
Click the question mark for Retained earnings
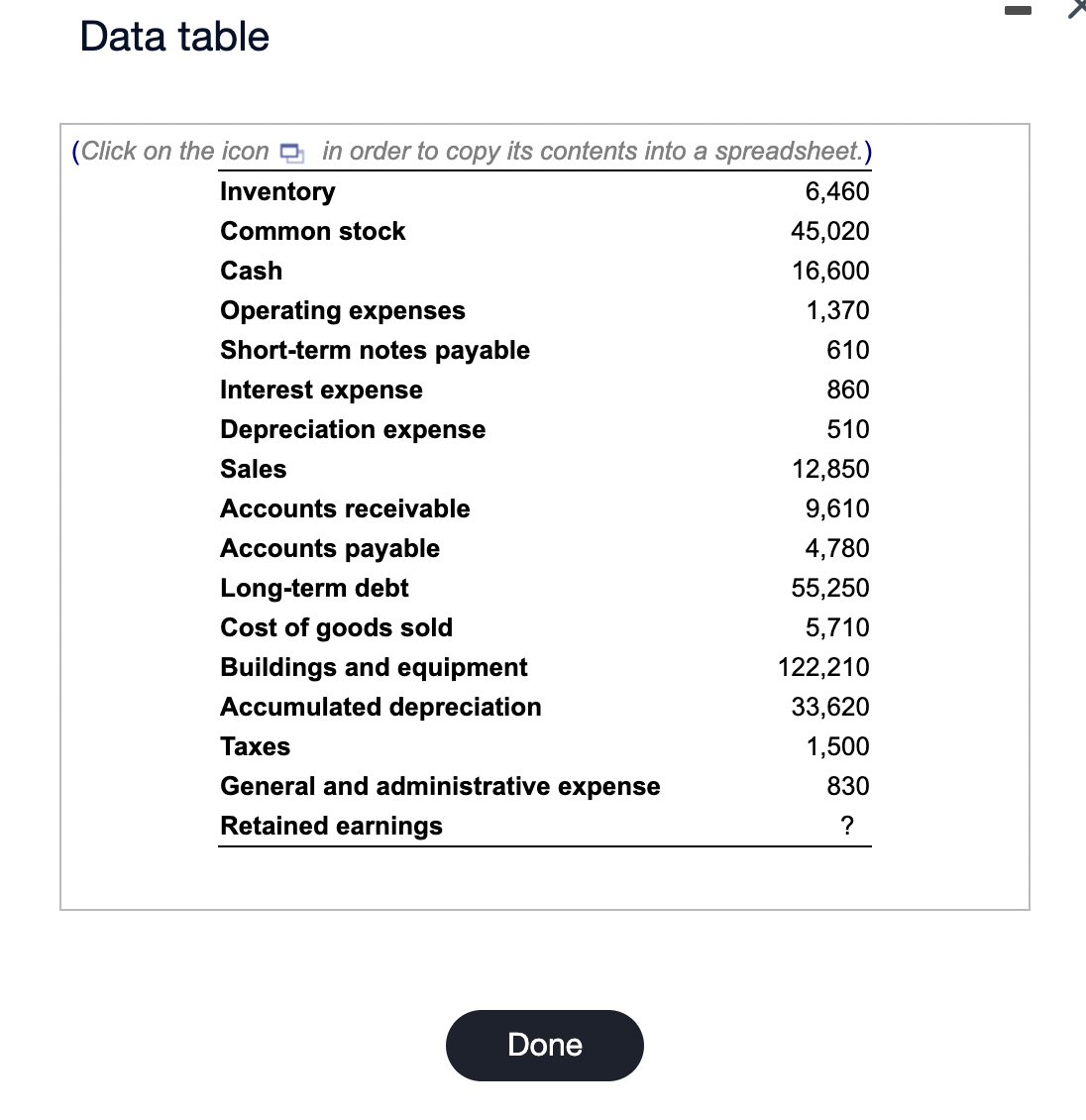[847, 826]
